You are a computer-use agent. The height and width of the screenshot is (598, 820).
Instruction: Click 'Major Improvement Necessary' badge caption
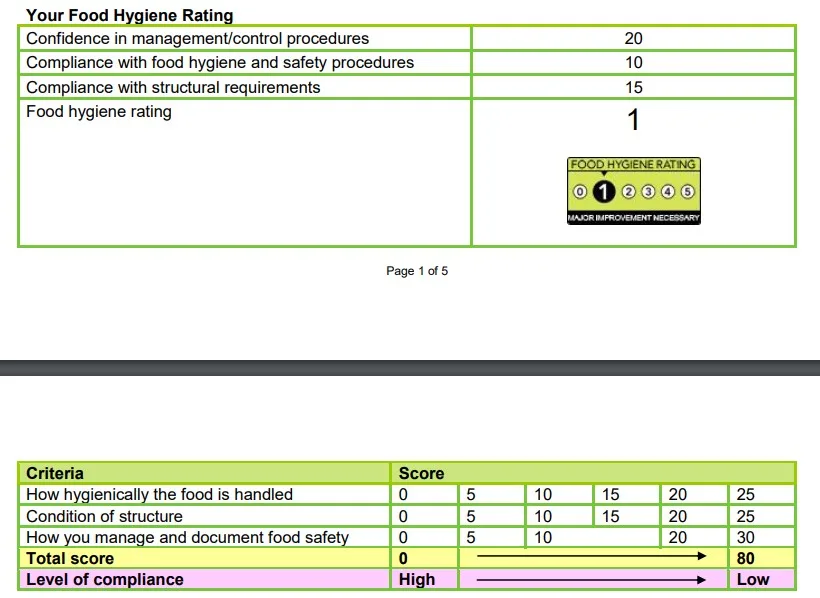[x=633, y=218]
